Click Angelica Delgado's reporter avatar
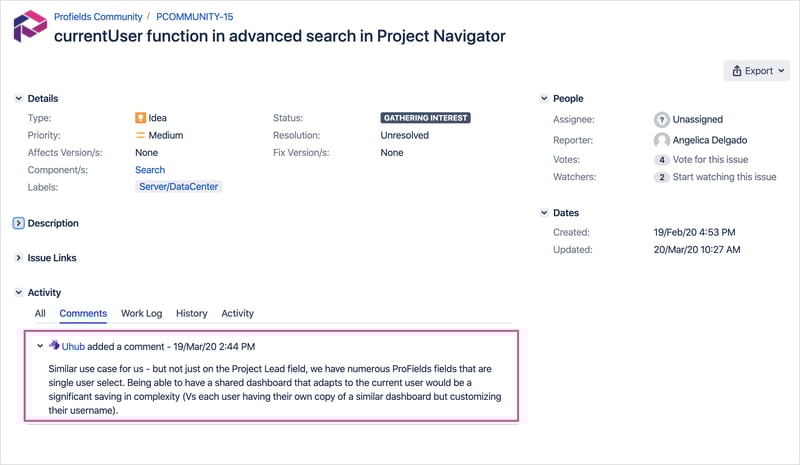This screenshot has height=465, width=800. [661, 140]
